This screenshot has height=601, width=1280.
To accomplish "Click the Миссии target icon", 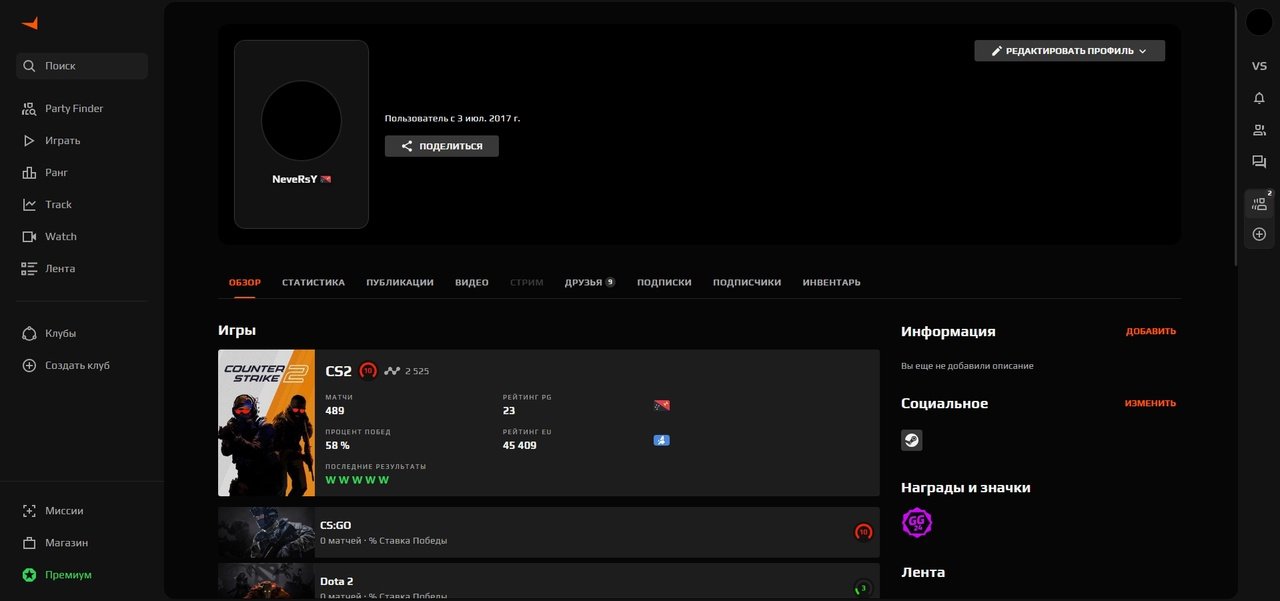I will (x=29, y=510).
